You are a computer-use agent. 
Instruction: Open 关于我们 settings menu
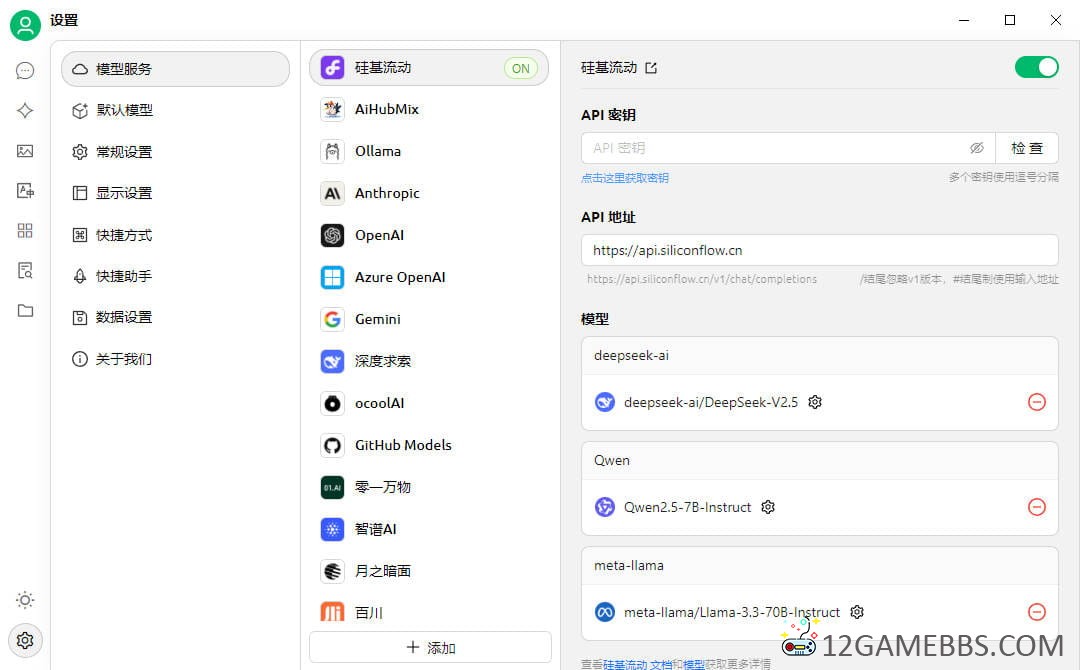[176, 359]
